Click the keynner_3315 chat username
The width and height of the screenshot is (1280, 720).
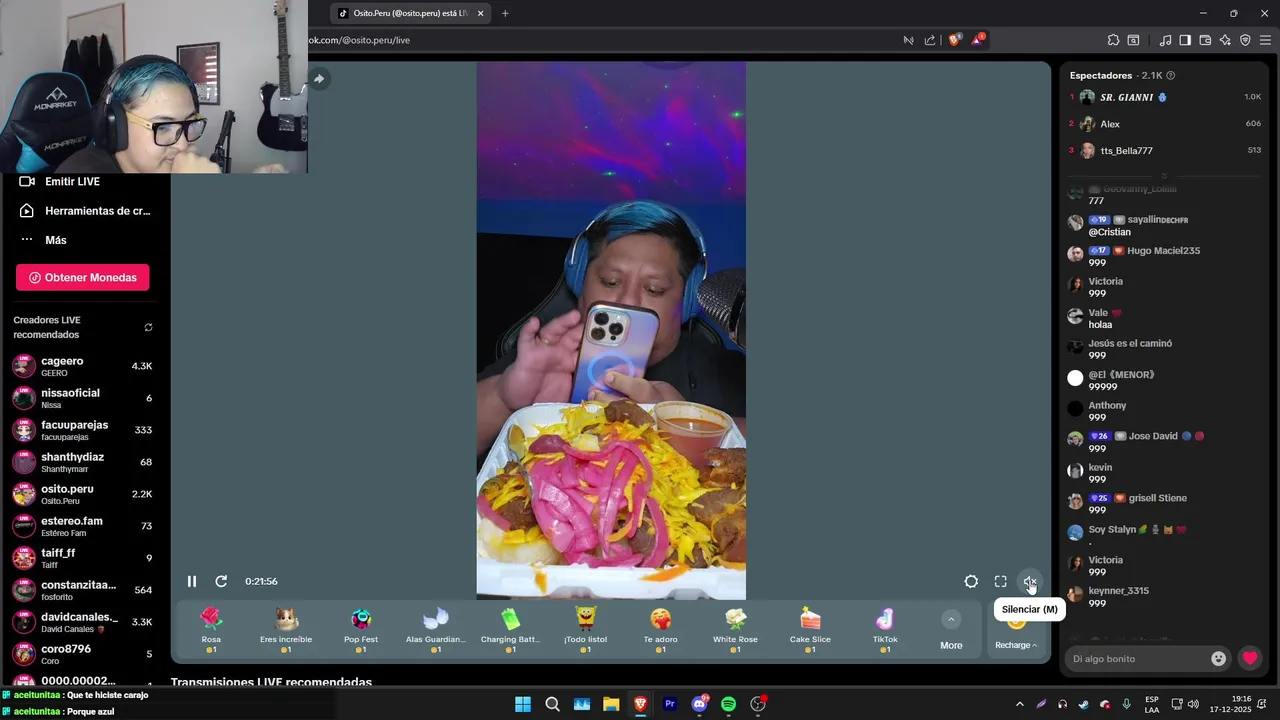[1118, 591]
